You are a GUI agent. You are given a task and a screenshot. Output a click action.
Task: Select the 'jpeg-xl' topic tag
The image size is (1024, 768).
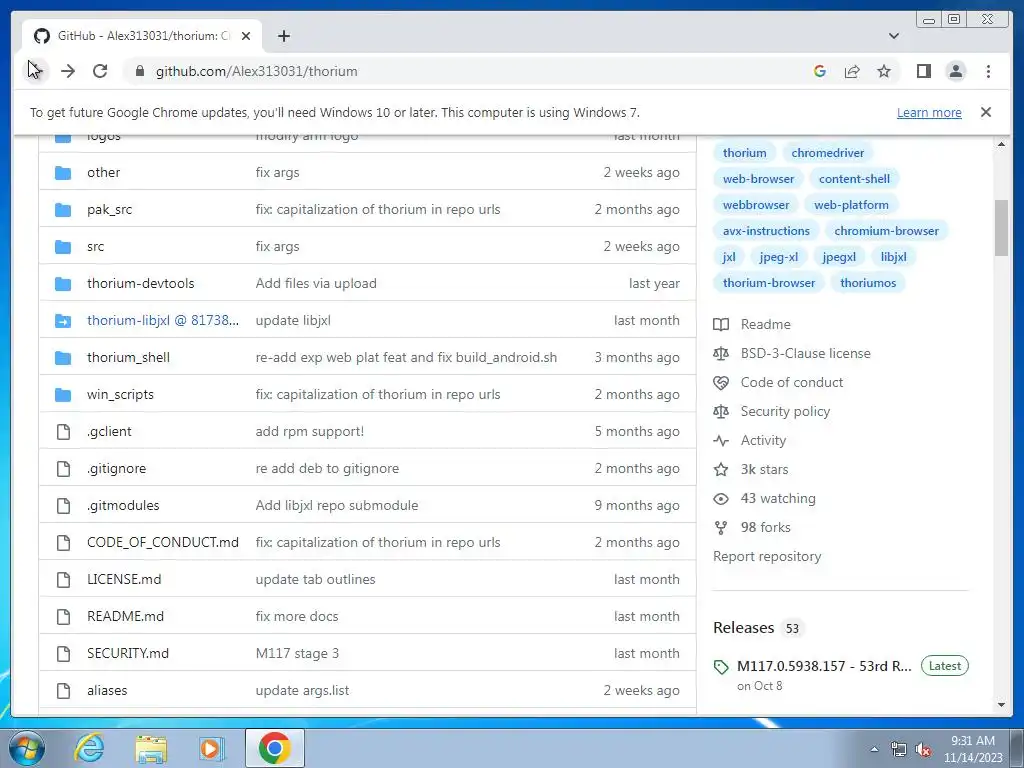click(x=778, y=257)
